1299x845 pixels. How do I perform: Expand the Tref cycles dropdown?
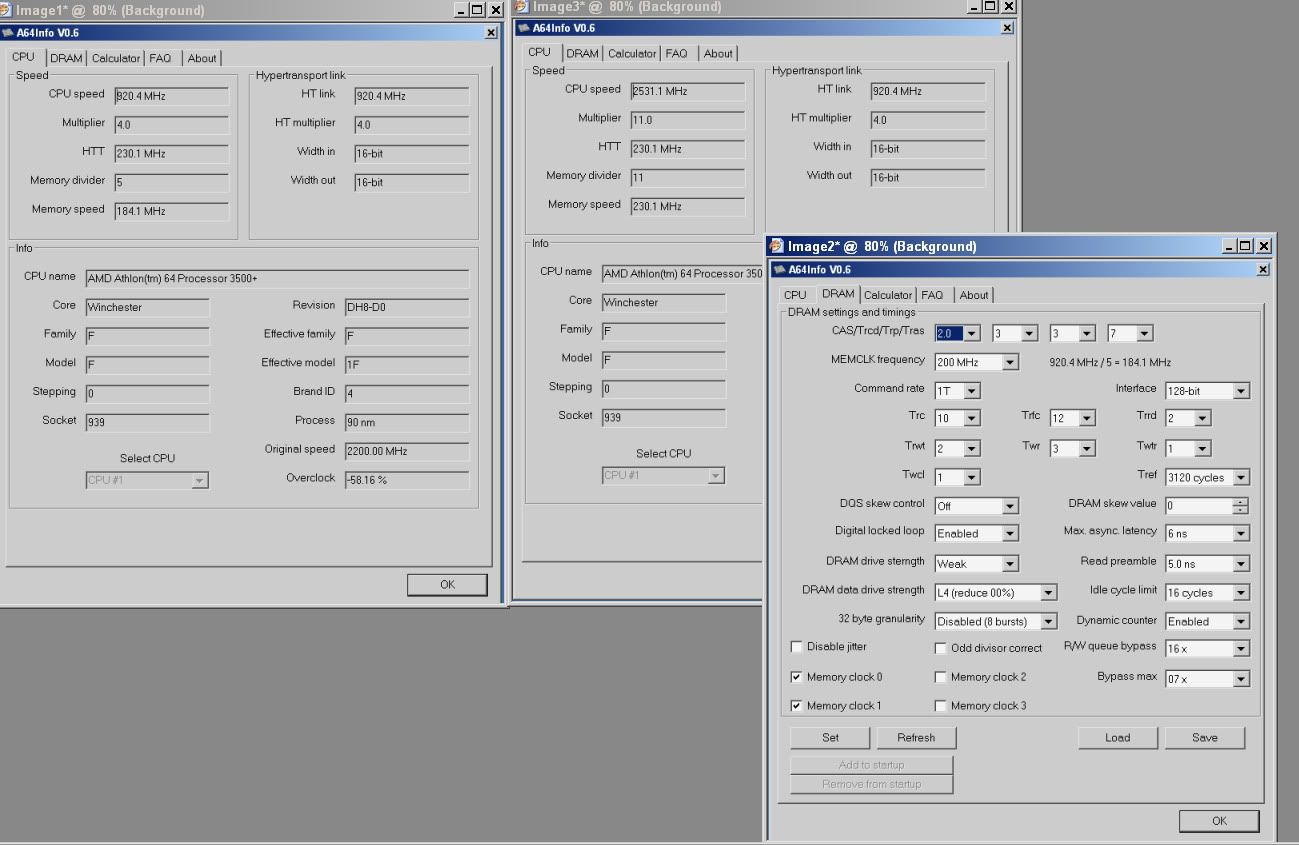(1241, 478)
